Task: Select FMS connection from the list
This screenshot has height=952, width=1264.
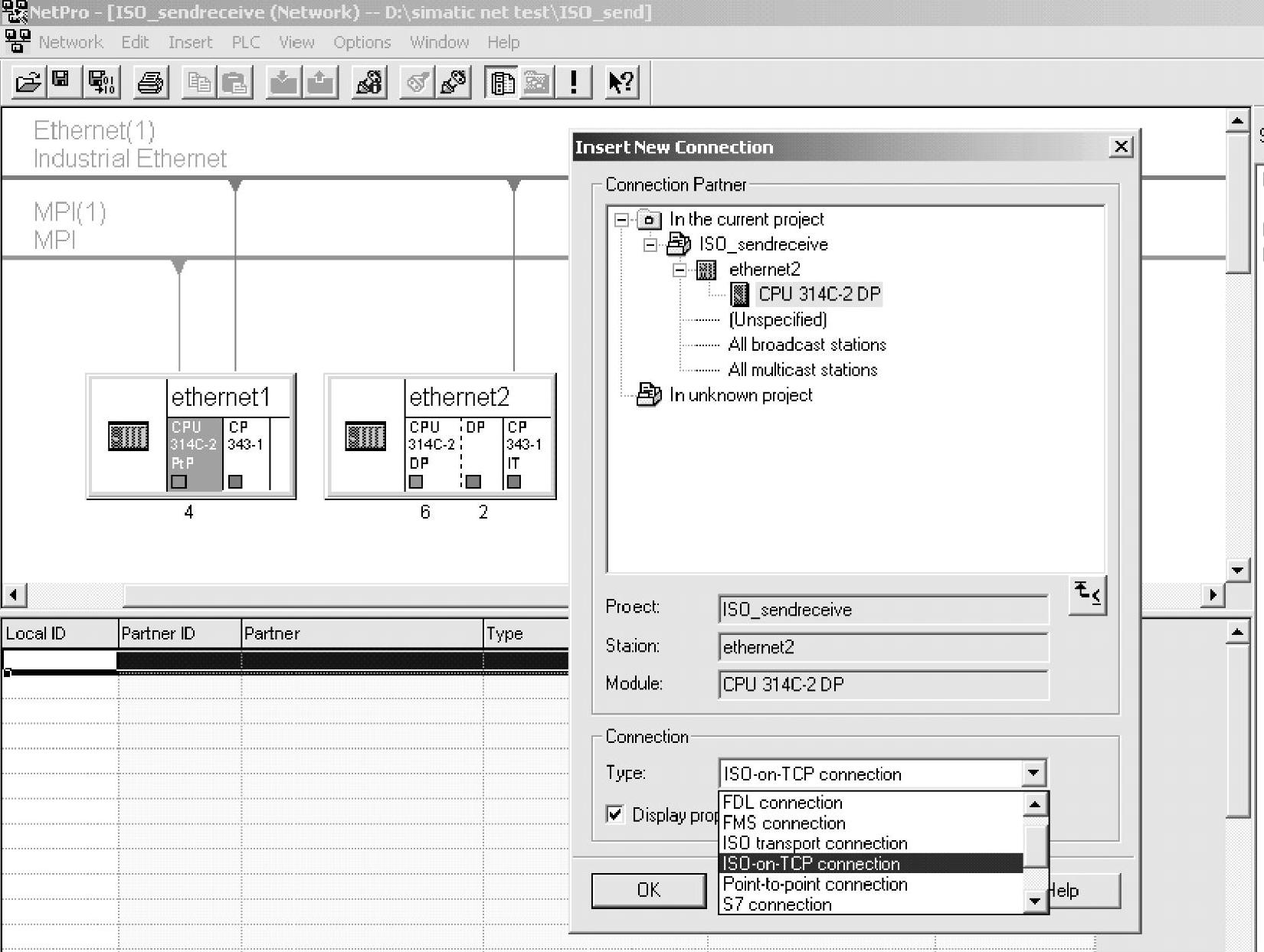Action: (x=871, y=823)
